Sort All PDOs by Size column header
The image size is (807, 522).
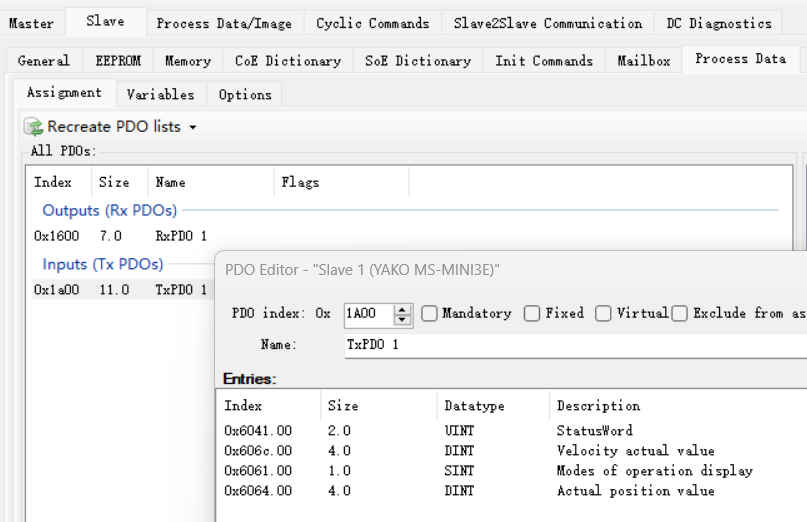[x=114, y=183]
